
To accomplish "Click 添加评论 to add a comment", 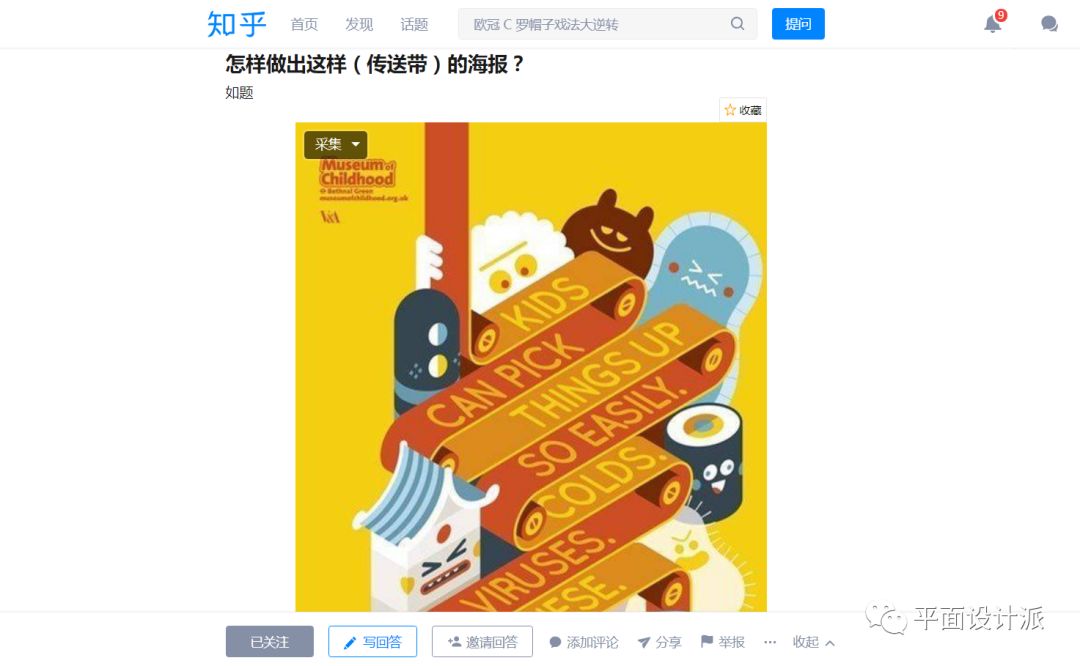I will point(583,642).
